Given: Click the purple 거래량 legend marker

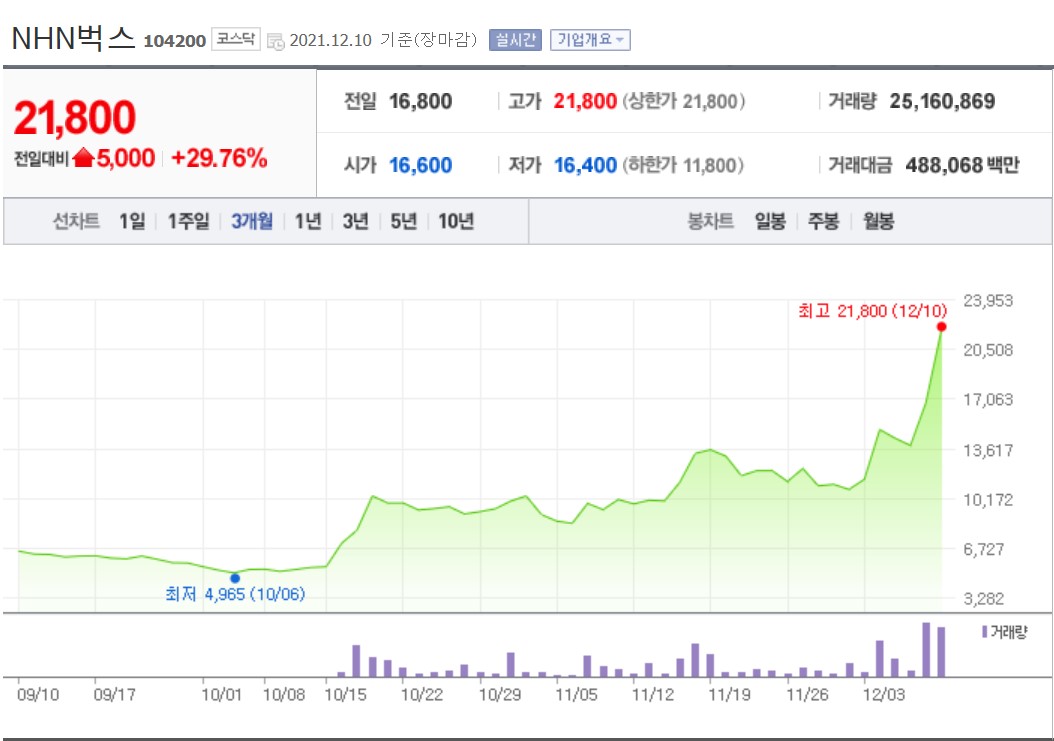Looking at the screenshot, I should (985, 631).
